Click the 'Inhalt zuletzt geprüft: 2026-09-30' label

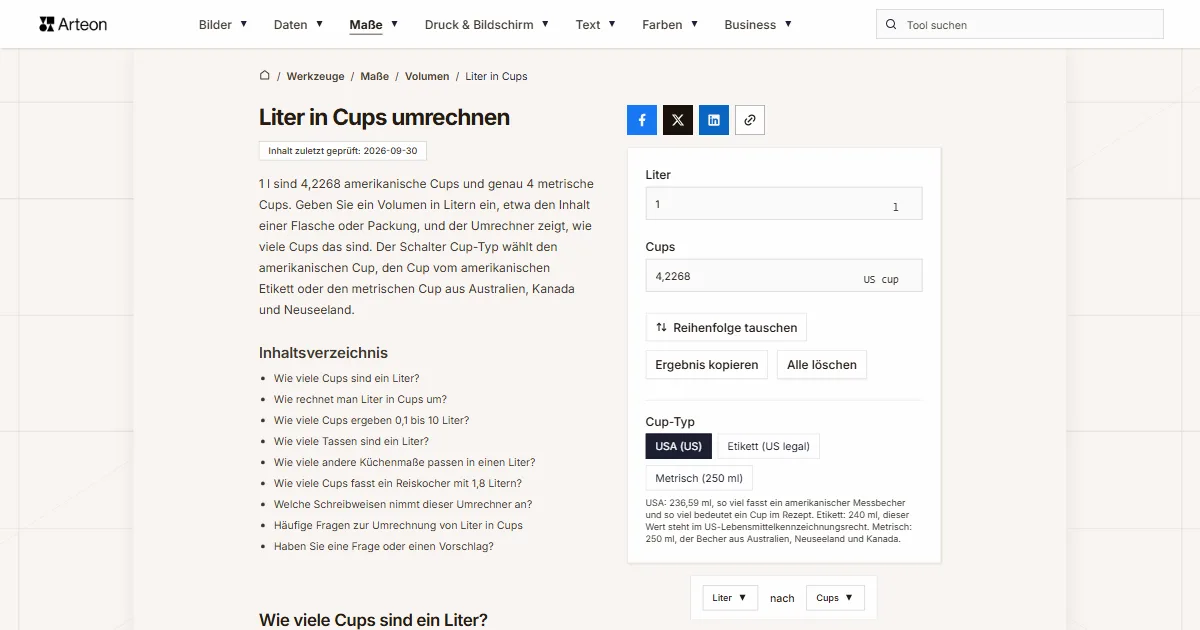click(343, 151)
